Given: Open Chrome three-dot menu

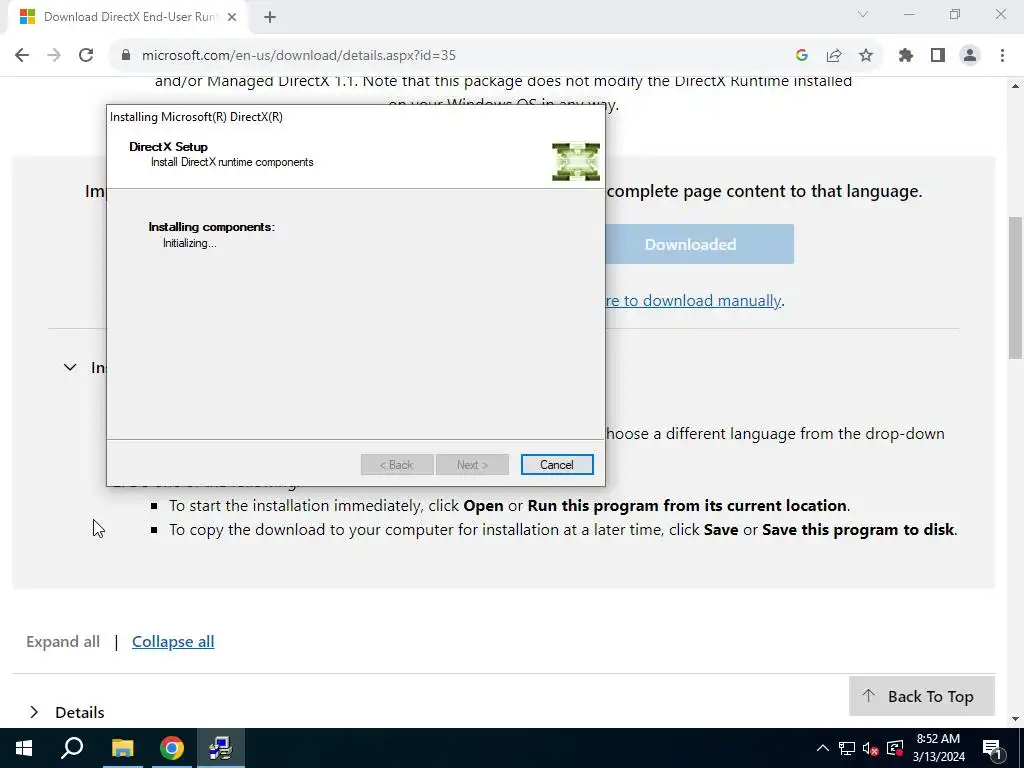Looking at the screenshot, I should tap(1002, 56).
